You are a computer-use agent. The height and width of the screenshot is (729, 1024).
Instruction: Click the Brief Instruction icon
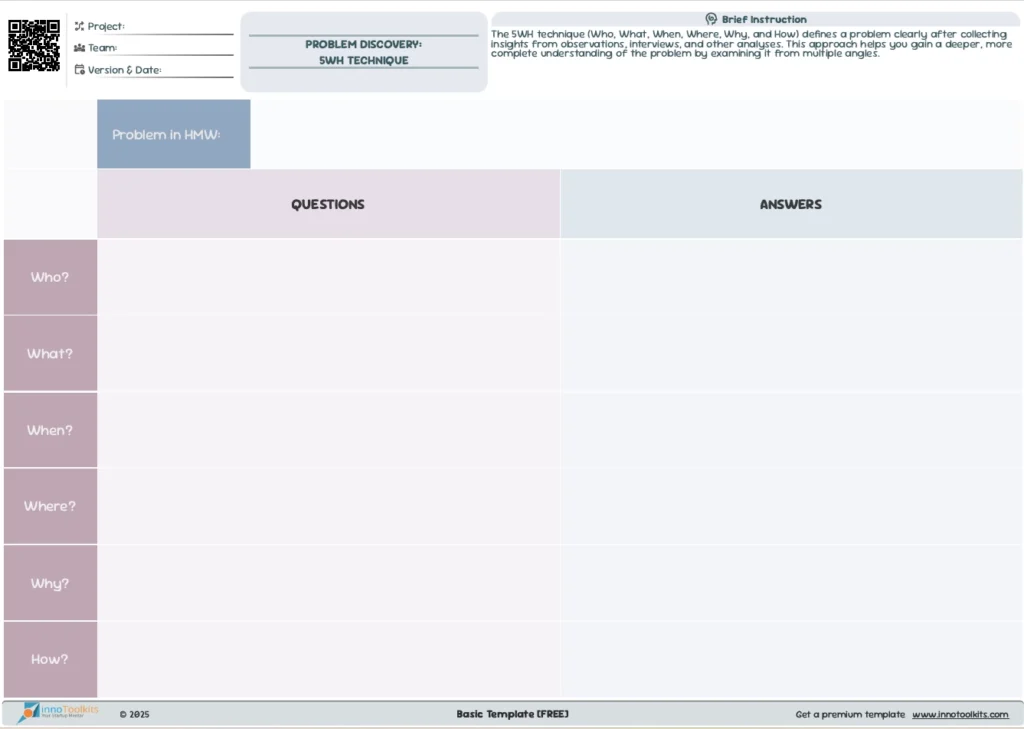coord(711,19)
